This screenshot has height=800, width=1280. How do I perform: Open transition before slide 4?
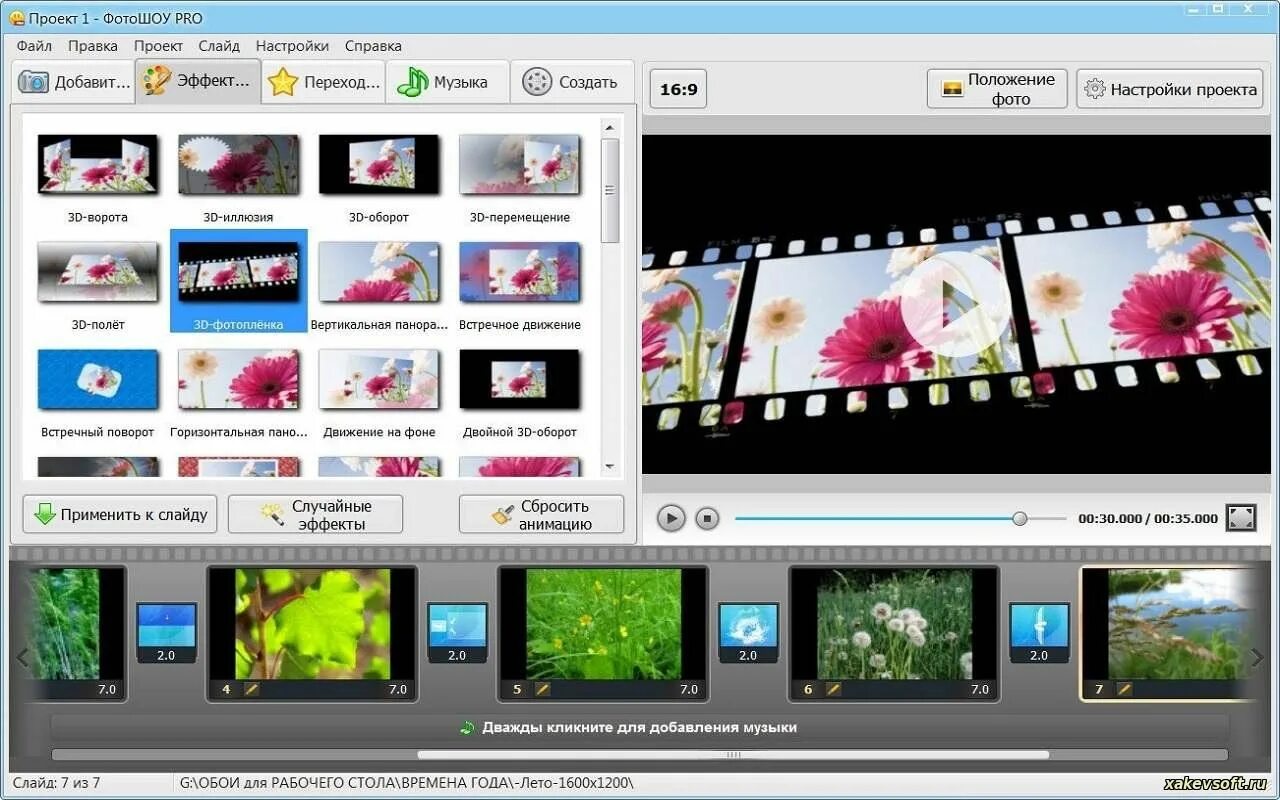tap(166, 632)
